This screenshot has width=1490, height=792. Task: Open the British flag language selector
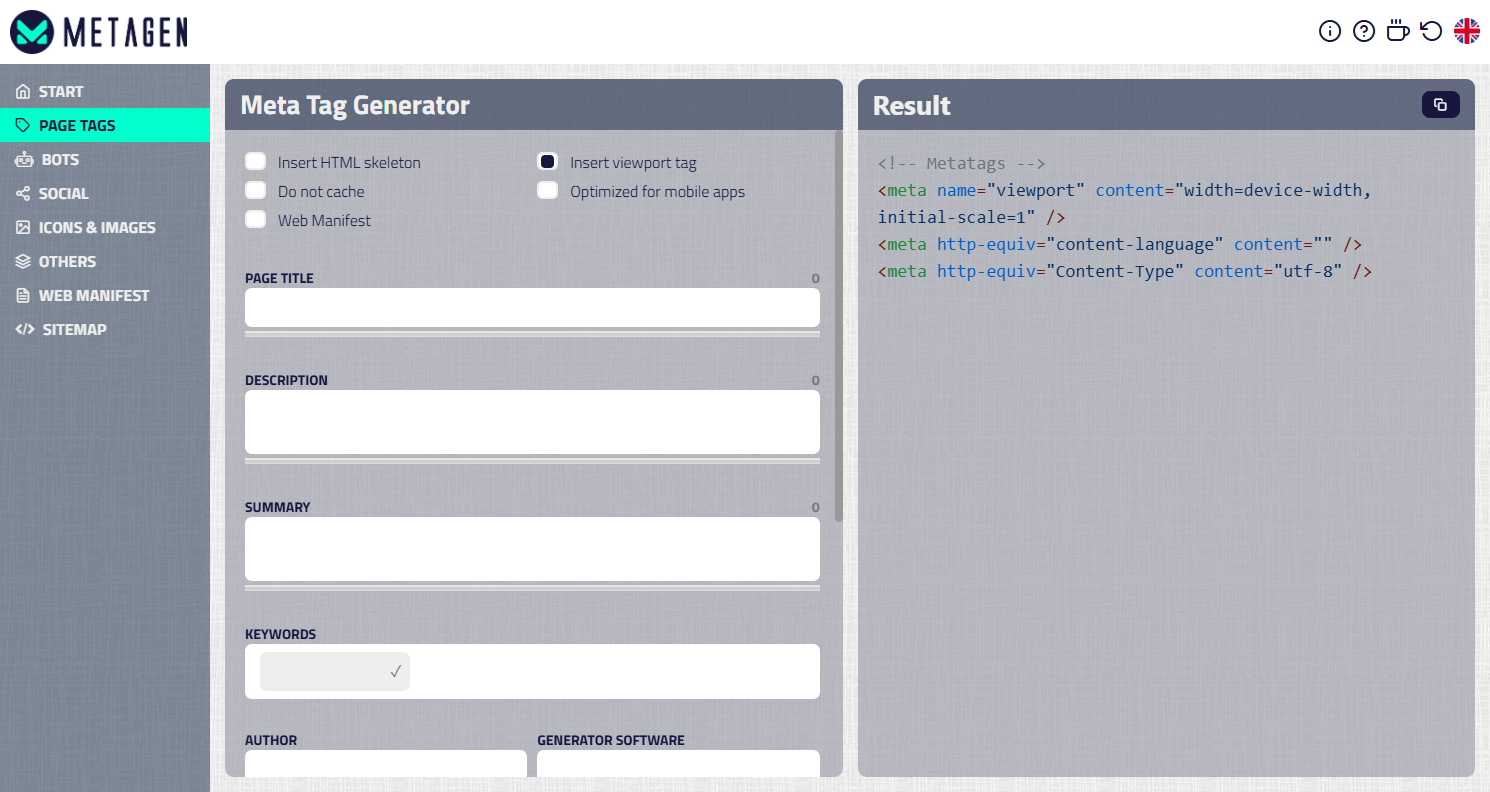1466,31
